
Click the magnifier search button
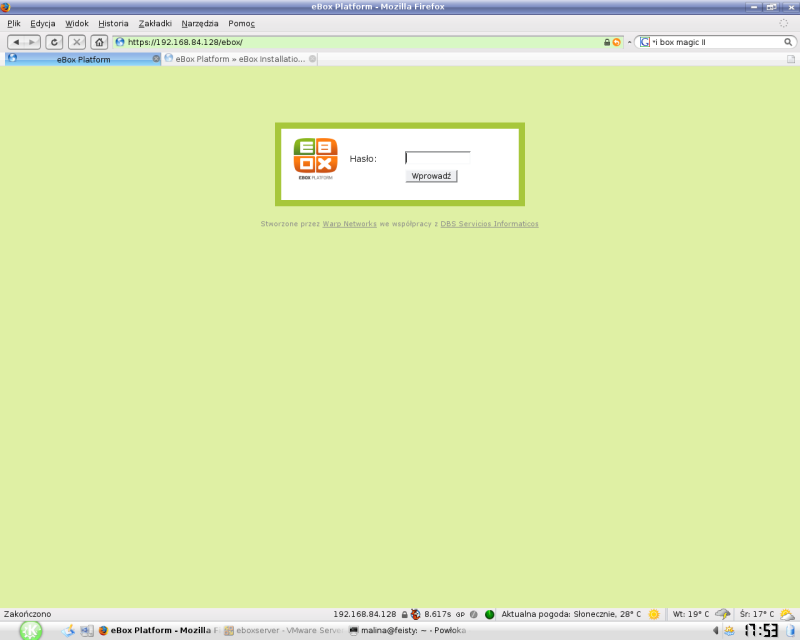point(788,42)
